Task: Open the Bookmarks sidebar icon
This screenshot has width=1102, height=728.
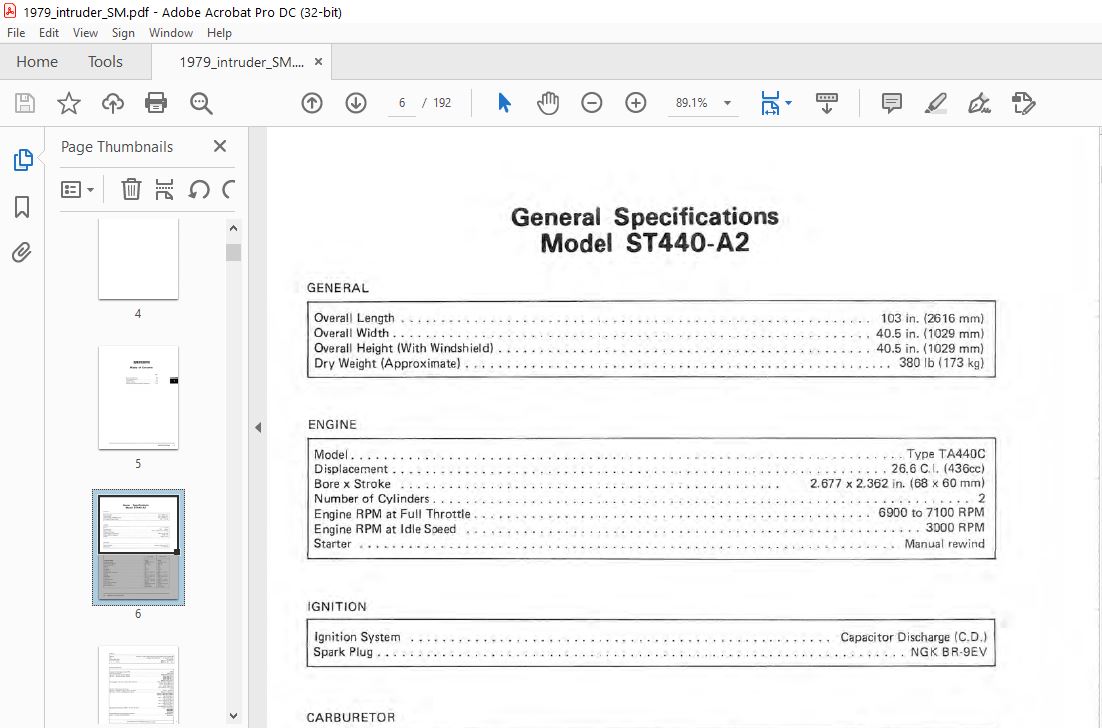Action: [x=22, y=207]
